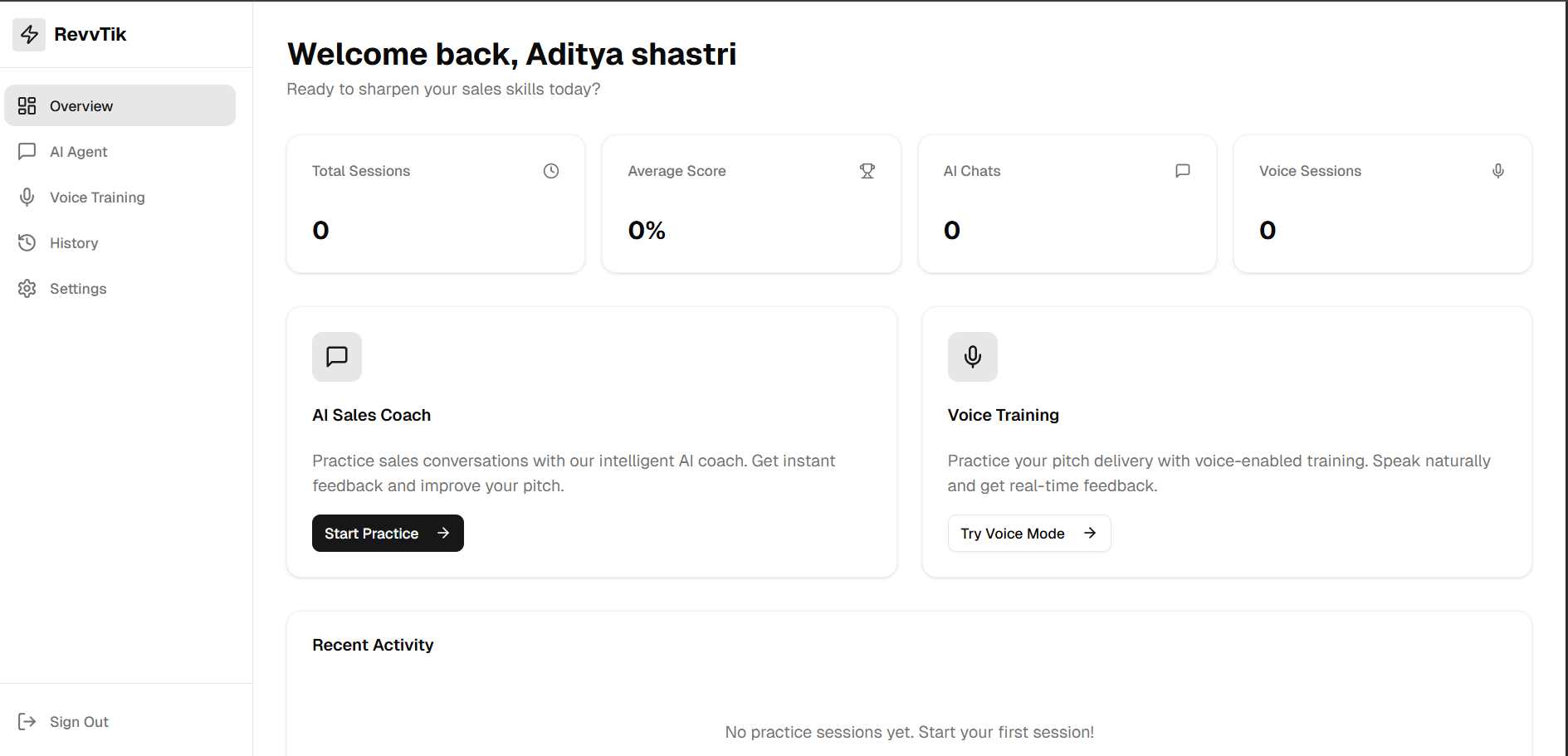Click the Settings gear icon in sidebar

[x=27, y=289]
